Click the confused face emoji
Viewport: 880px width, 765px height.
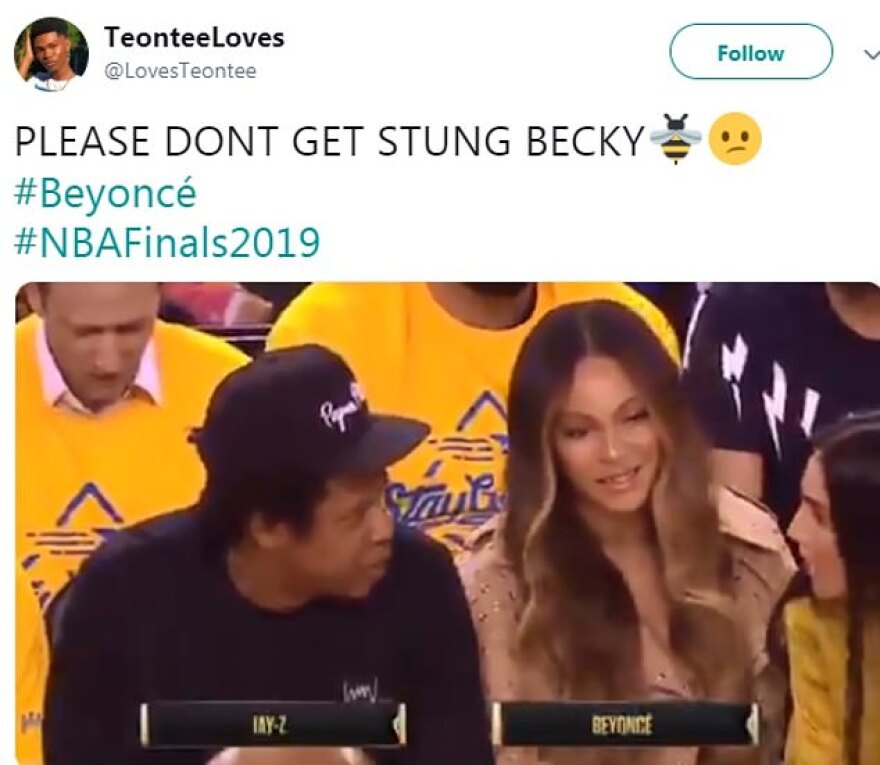click(735, 139)
